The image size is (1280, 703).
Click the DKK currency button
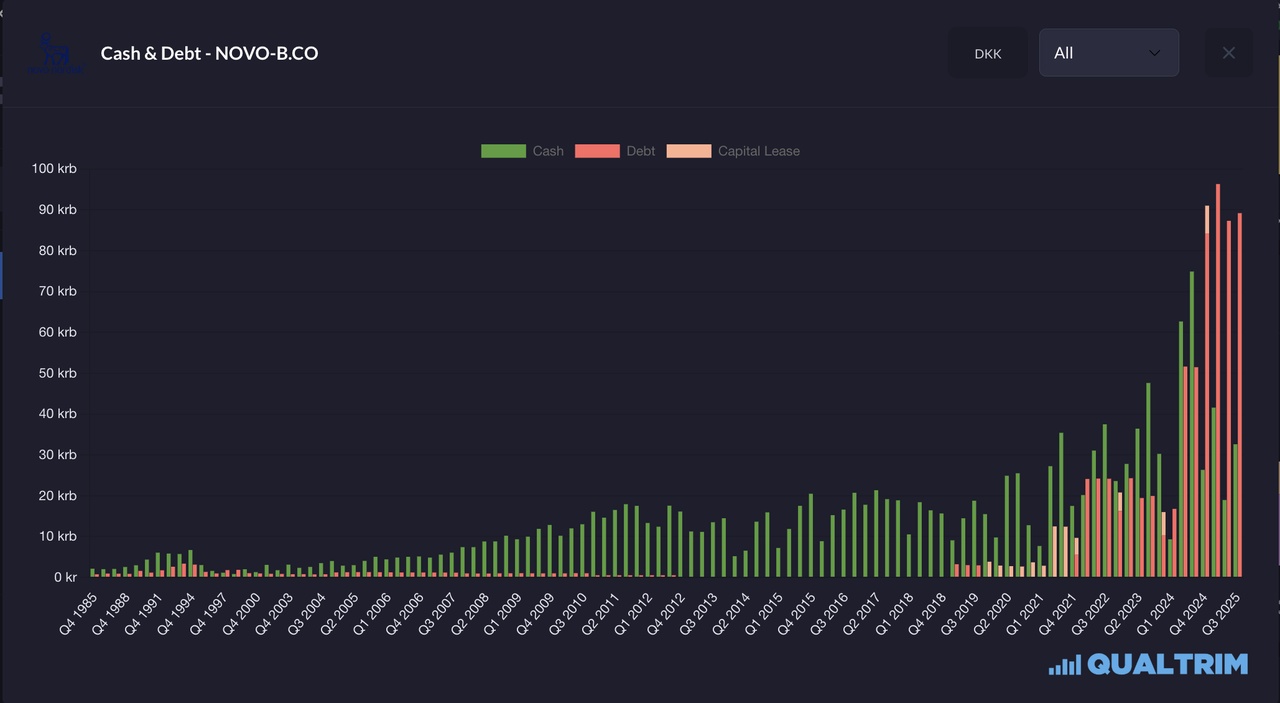(987, 54)
